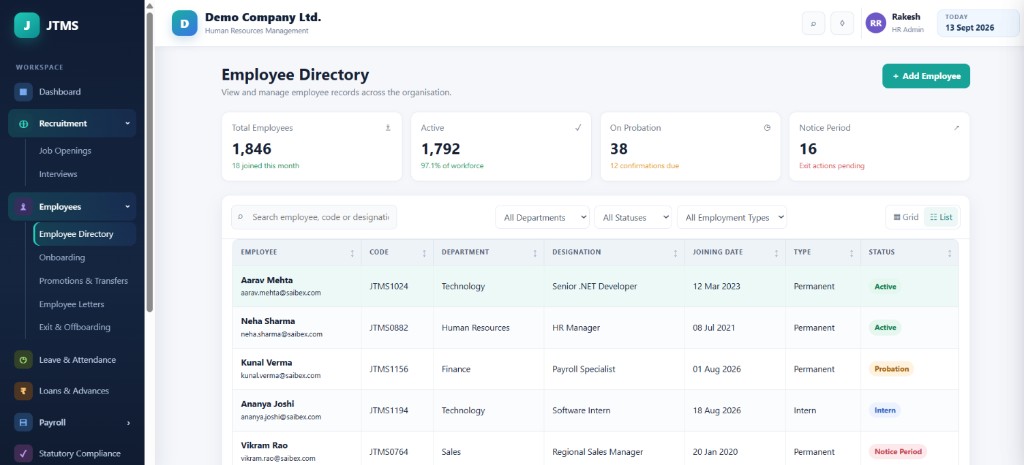Sort by Code column sort icon
Viewport: 1024px width, 465px height.
point(424,253)
